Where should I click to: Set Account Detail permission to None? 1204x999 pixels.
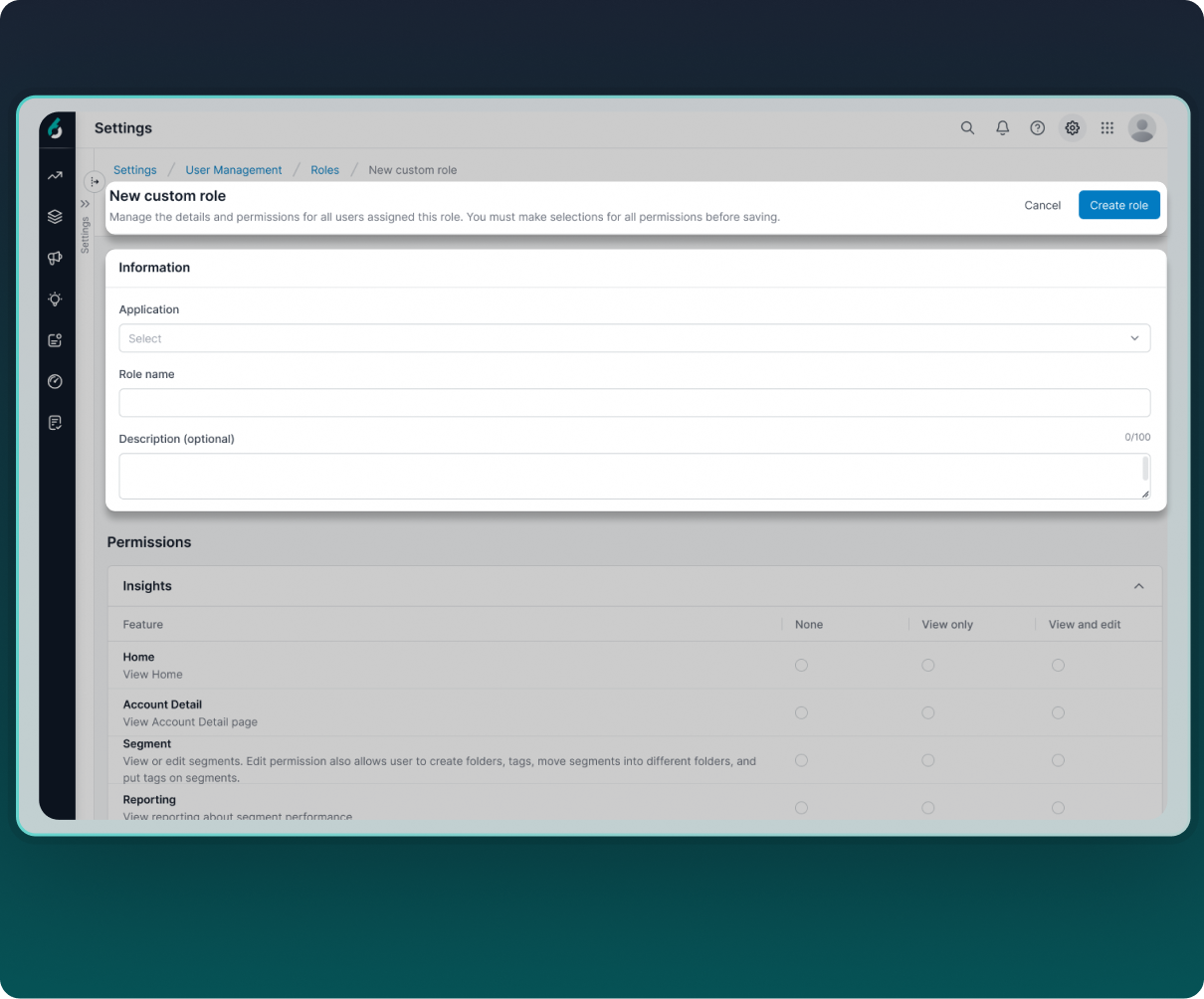pyautogui.click(x=801, y=712)
